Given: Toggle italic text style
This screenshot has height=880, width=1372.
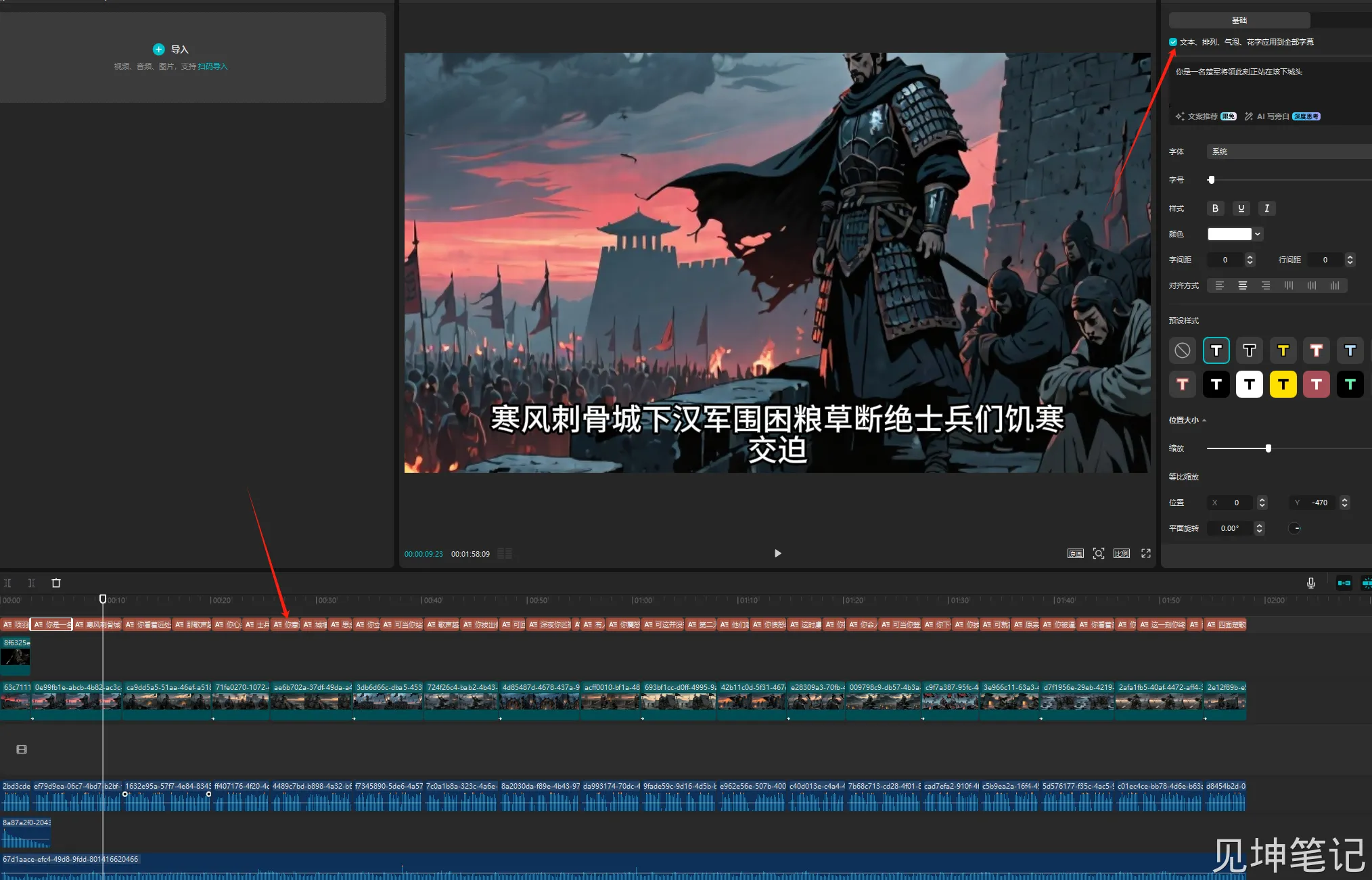Looking at the screenshot, I should tap(1266, 208).
